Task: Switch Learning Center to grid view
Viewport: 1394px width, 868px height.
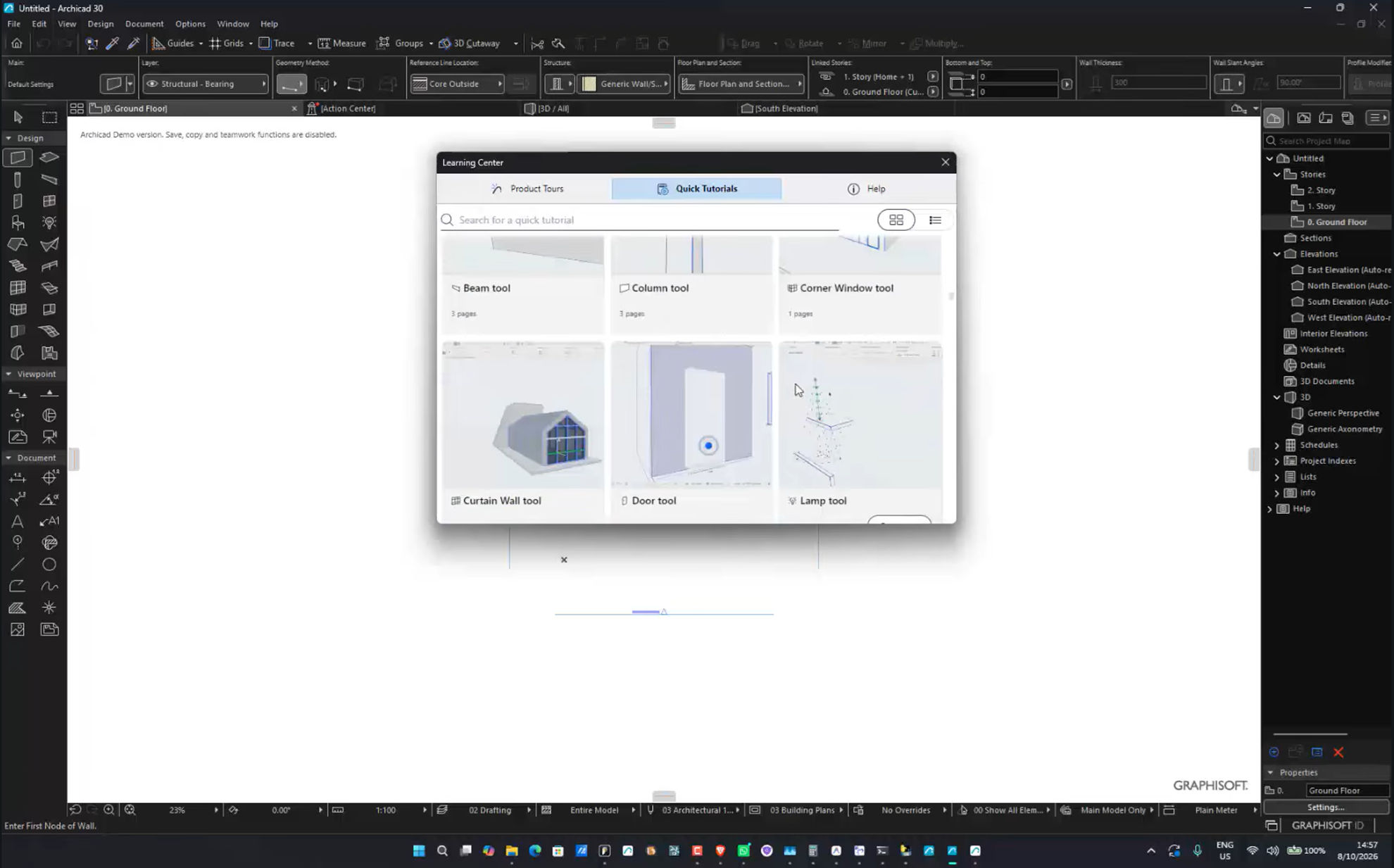Action: pyautogui.click(x=896, y=220)
